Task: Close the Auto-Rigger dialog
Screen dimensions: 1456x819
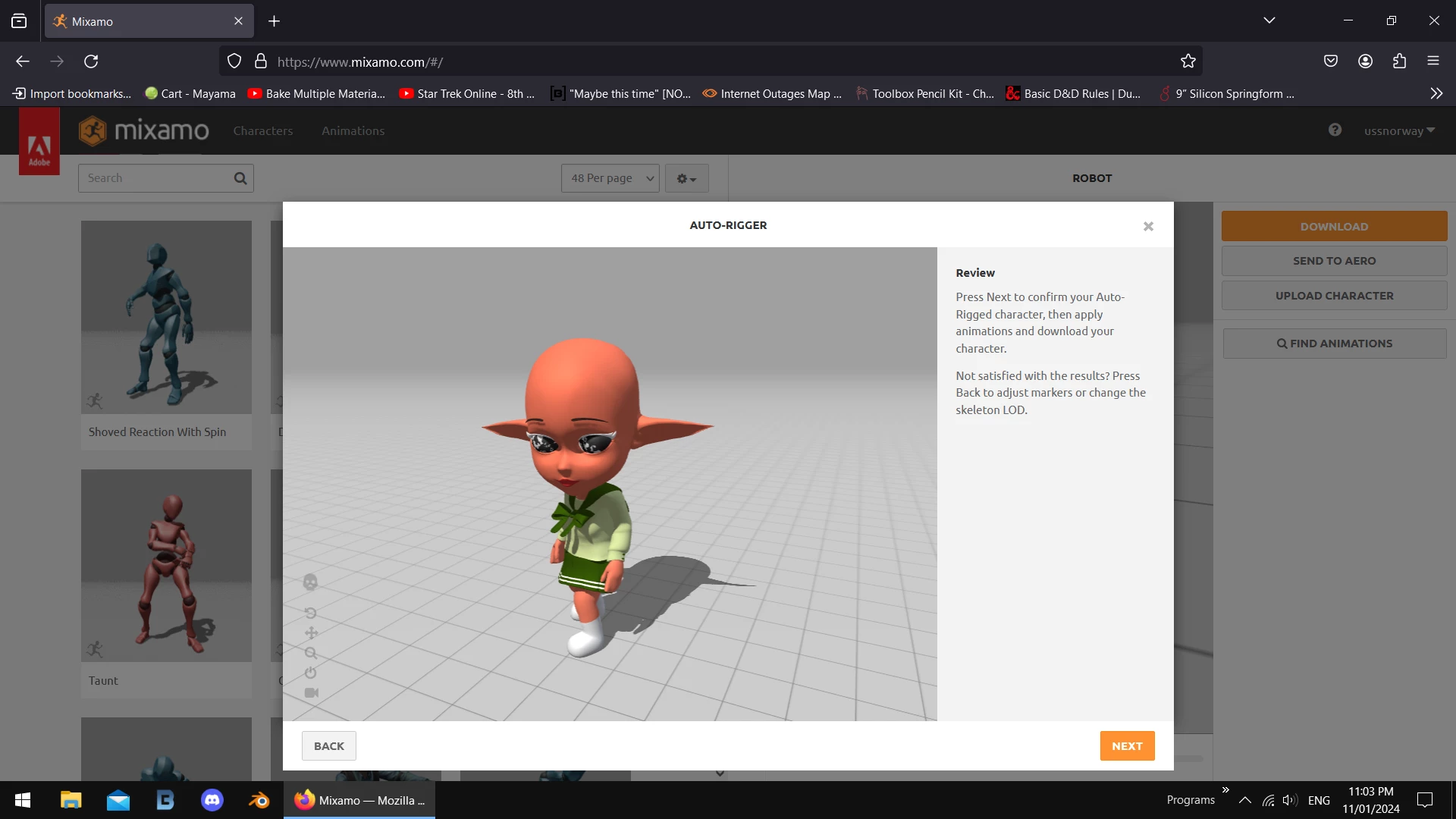Action: [1148, 226]
